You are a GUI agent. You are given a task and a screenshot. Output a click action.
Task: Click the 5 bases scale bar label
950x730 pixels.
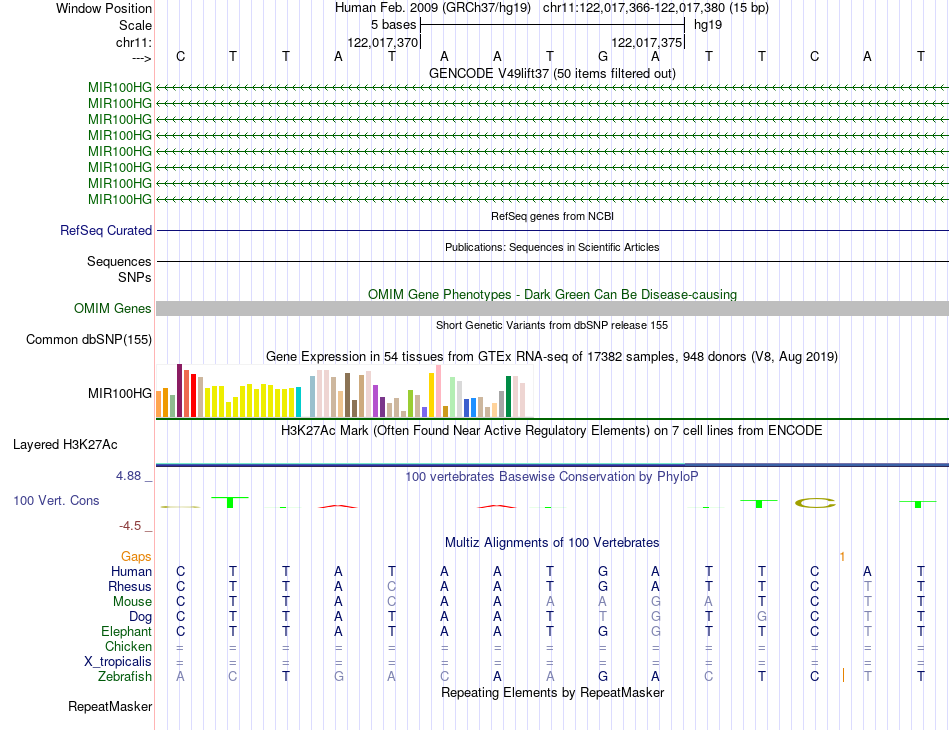tap(394, 25)
